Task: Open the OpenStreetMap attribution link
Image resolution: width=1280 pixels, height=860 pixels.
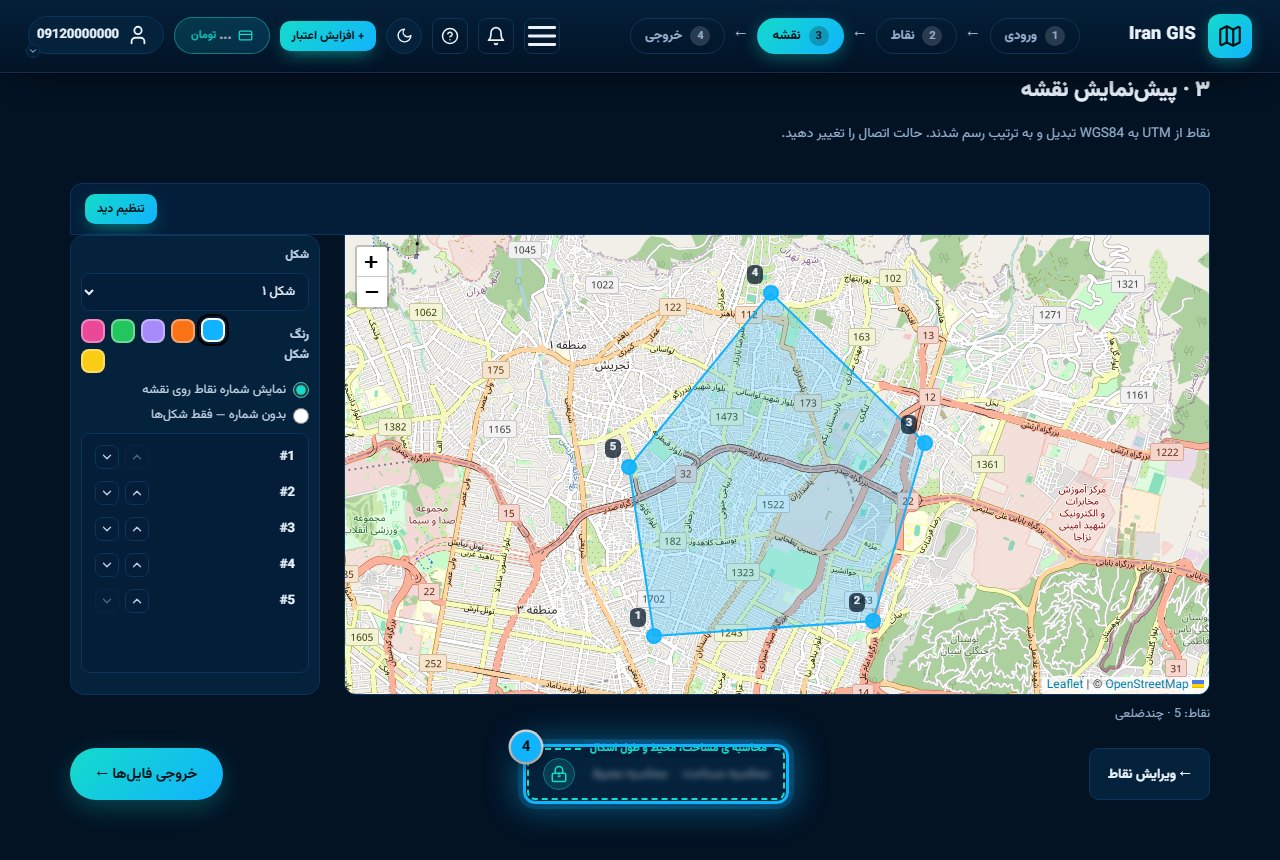Action: (1146, 684)
